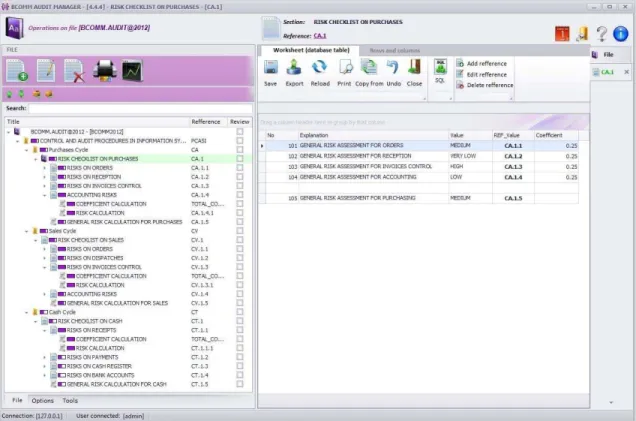Switch to the Rows and columns tab
Viewport: 636px width, 421px height.
click(x=395, y=51)
